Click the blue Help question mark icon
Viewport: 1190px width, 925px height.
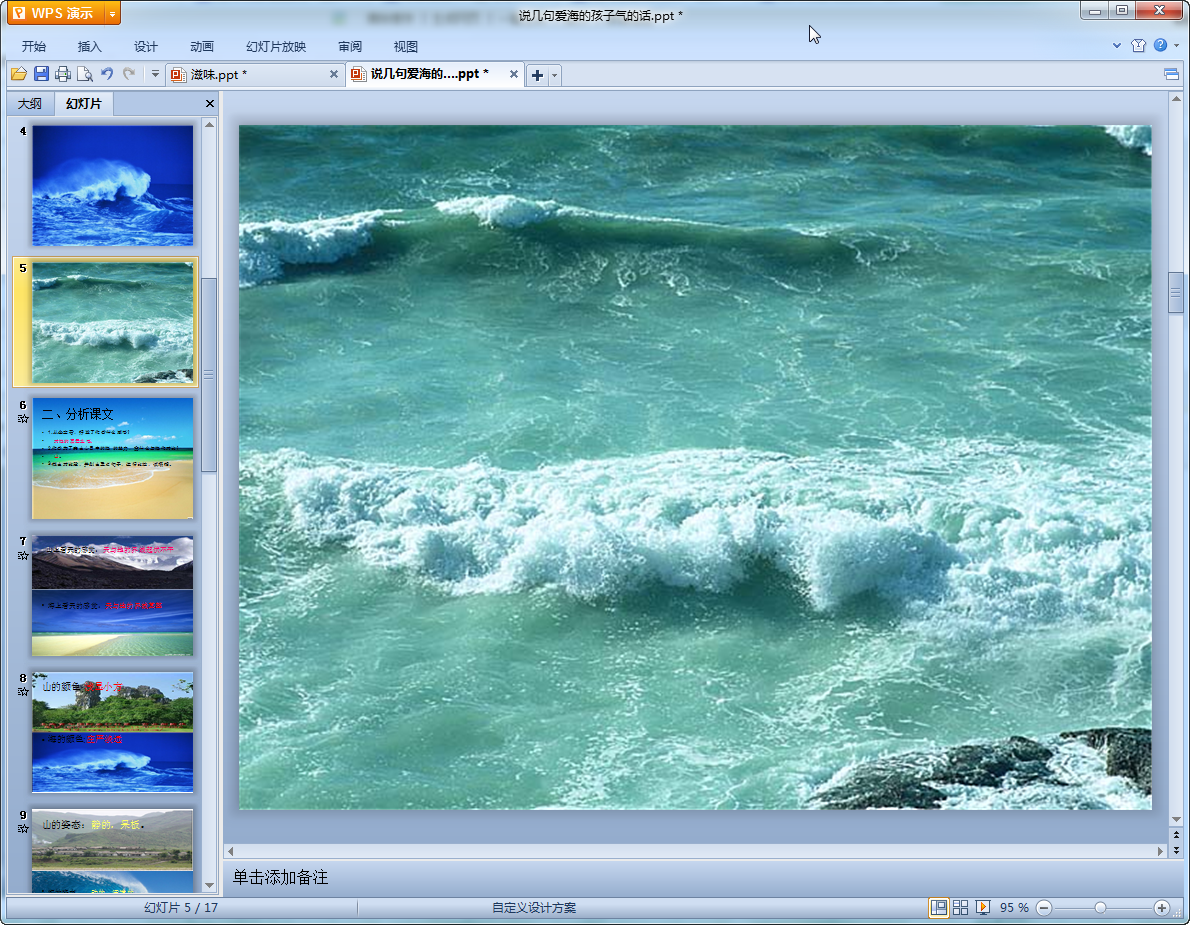click(x=1160, y=45)
